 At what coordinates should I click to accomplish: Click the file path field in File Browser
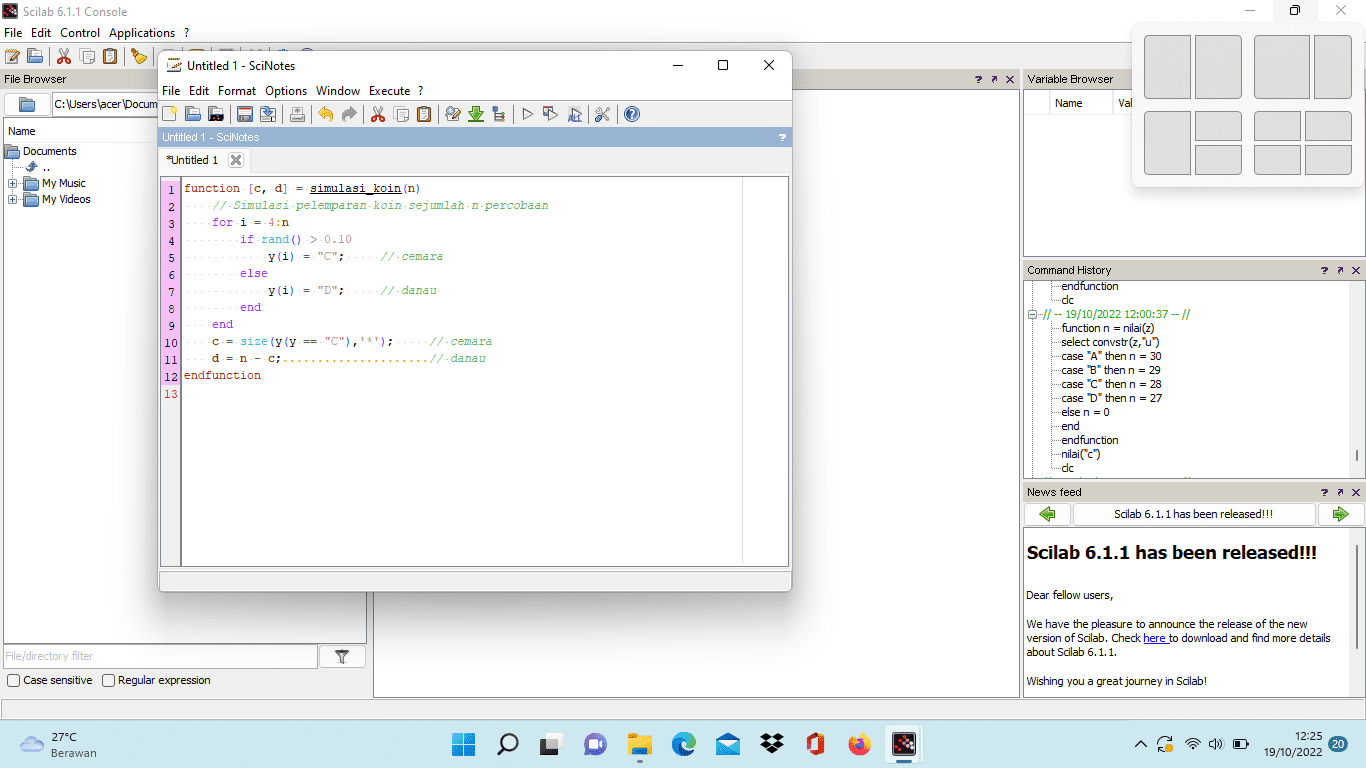pyautogui.click(x=105, y=104)
